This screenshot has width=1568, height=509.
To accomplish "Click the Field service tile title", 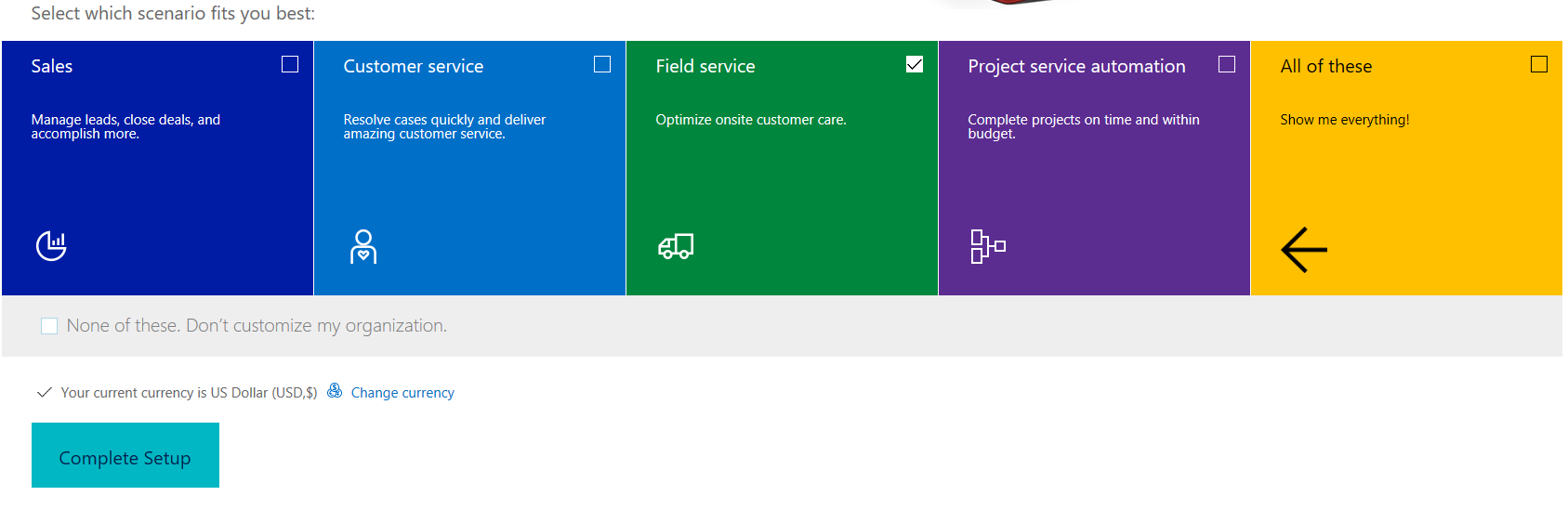I will point(705,66).
